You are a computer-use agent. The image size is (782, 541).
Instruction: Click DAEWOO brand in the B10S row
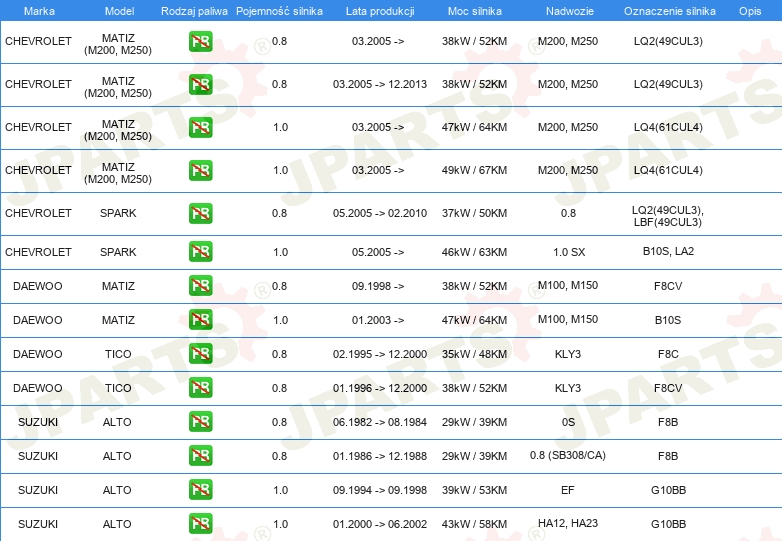[x=38, y=320]
